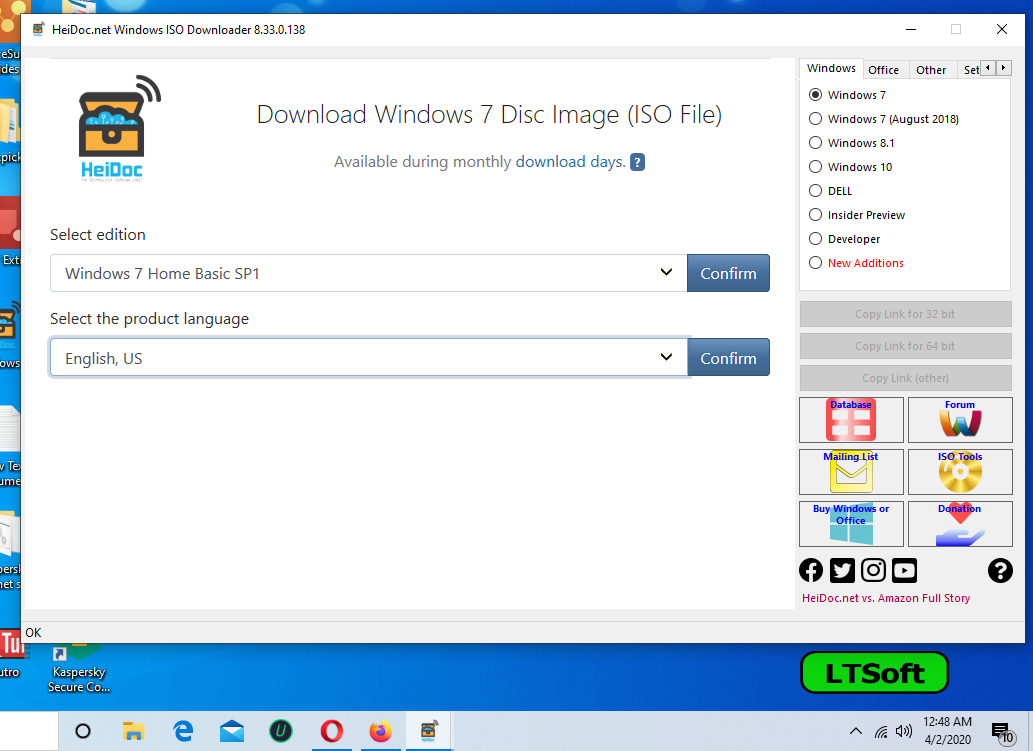Click the black help question mark icon
This screenshot has width=1033, height=751.
click(x=1000, y=570)
